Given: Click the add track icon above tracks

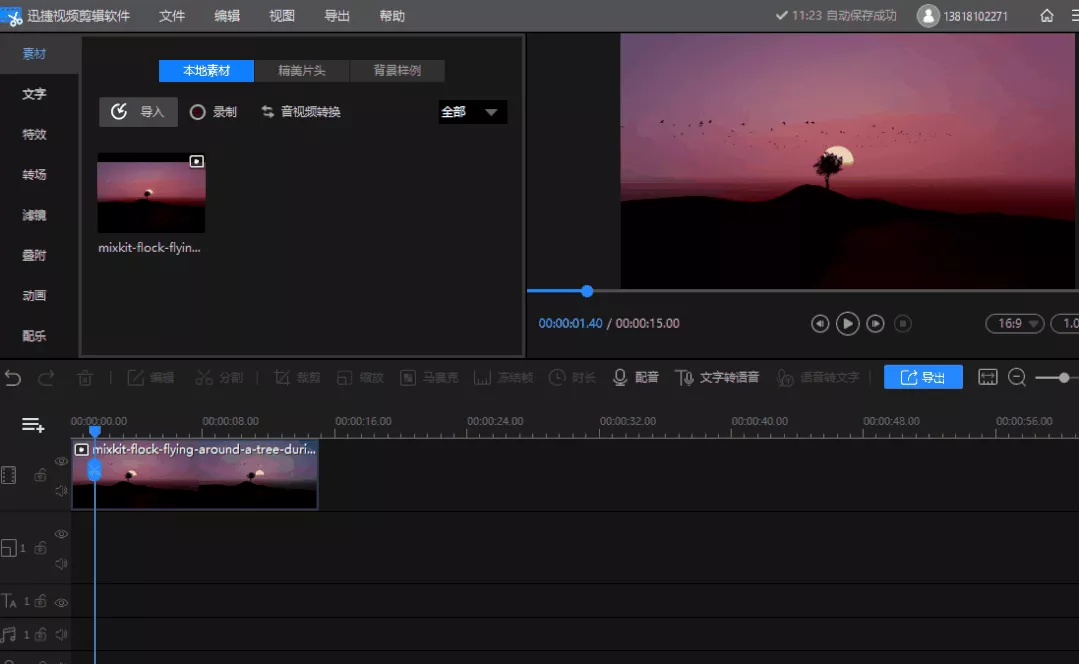Looking at the screenshot, I should [33, 425].
